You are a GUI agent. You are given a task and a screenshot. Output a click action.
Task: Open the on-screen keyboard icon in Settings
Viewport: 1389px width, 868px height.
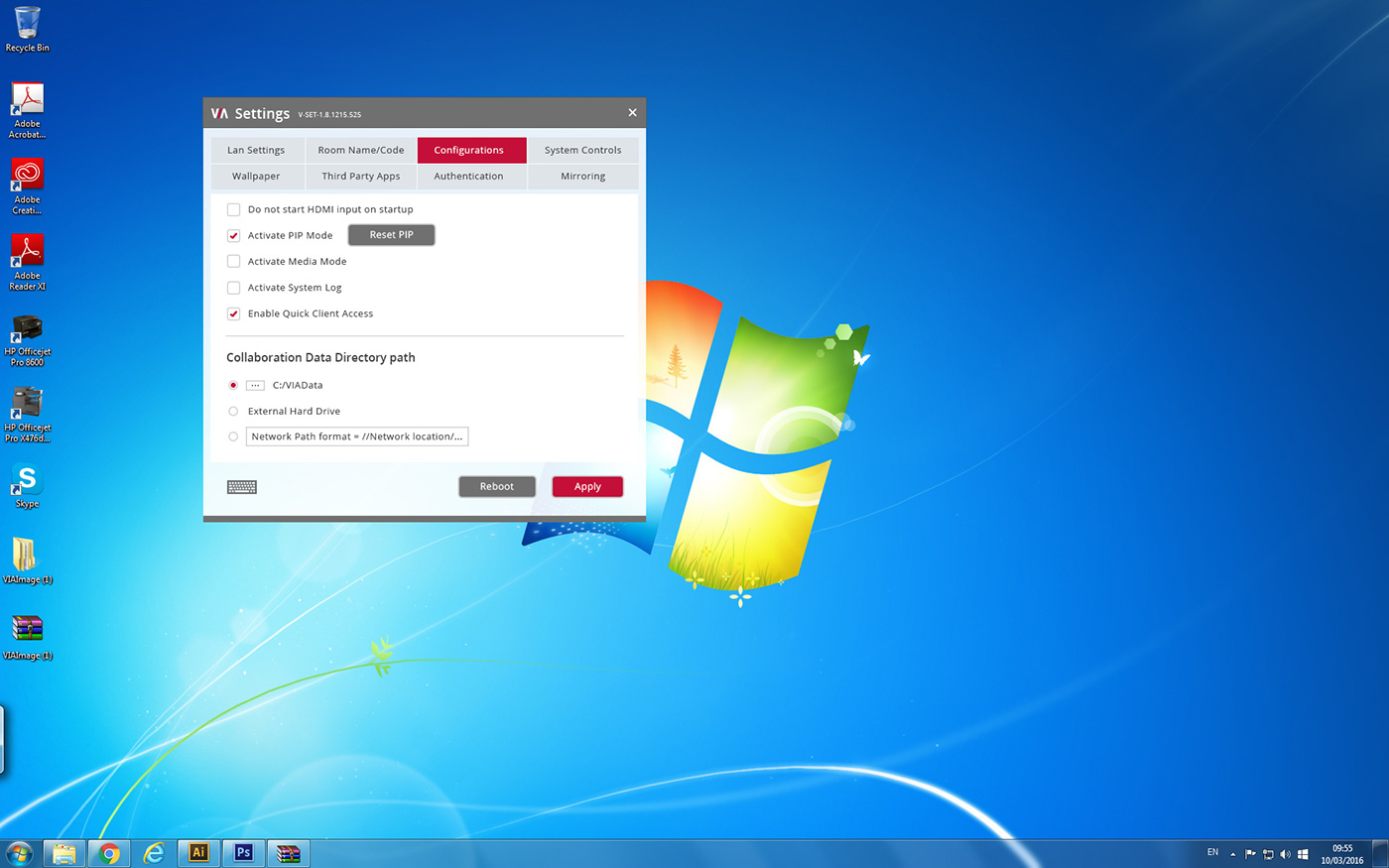coord(242,487)
